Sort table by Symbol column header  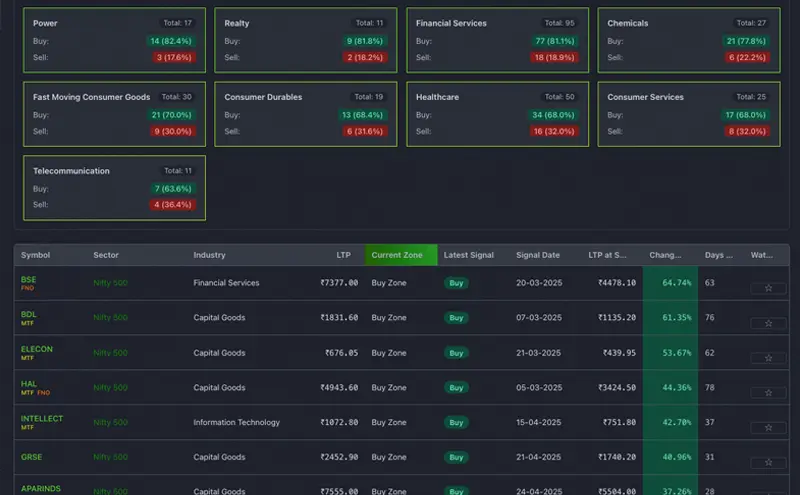coord(36,255)
